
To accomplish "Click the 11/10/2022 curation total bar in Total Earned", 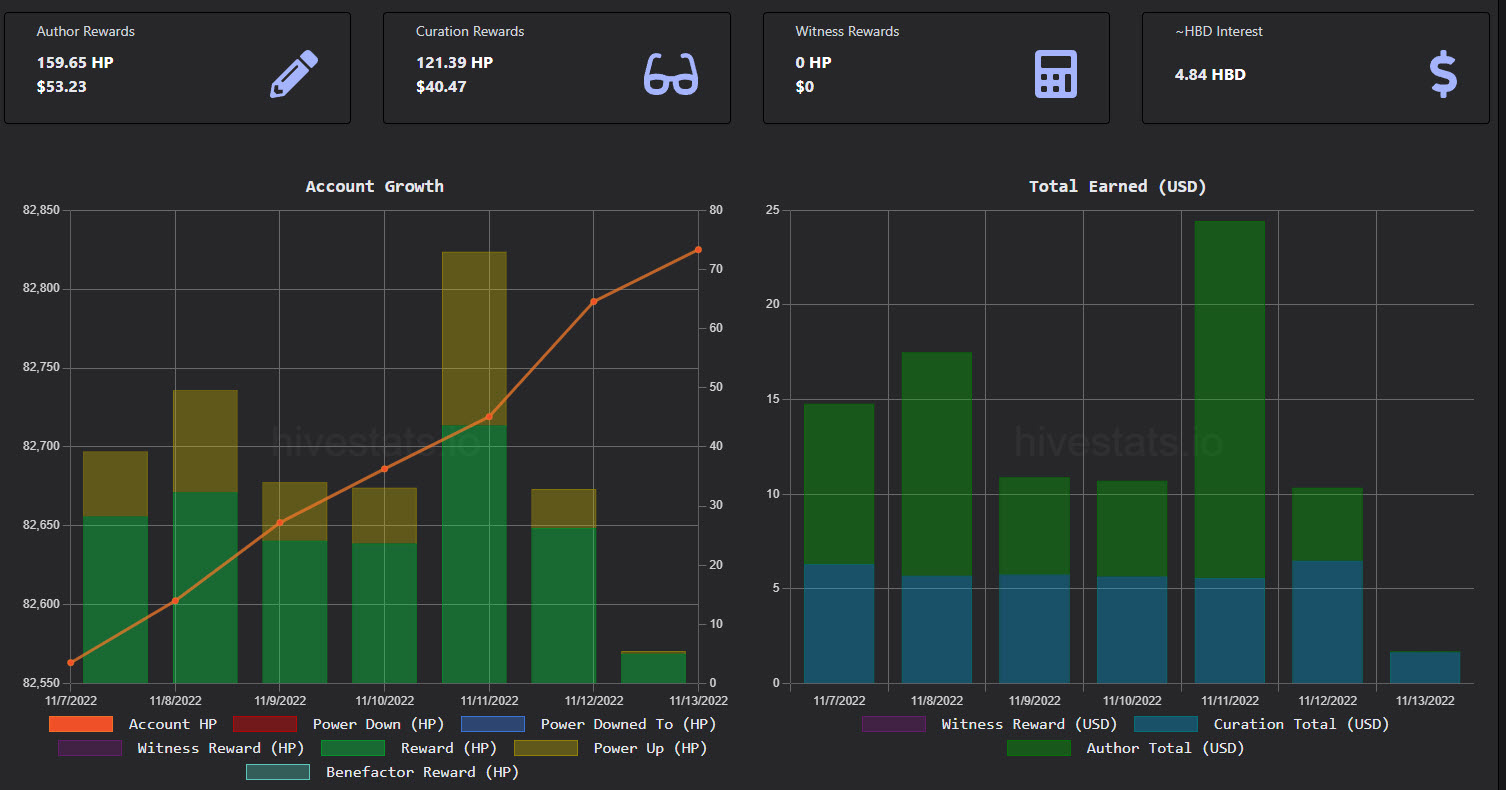I will (1132, 630).
